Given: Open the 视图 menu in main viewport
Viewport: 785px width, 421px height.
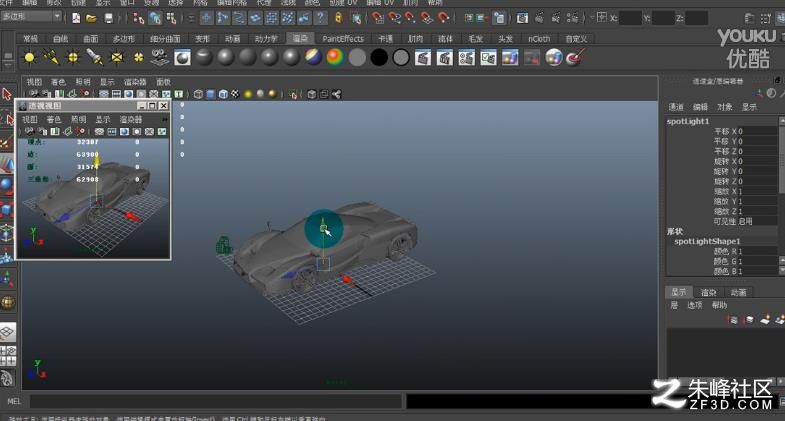Looking at the screenshot, I should [34, 82].
